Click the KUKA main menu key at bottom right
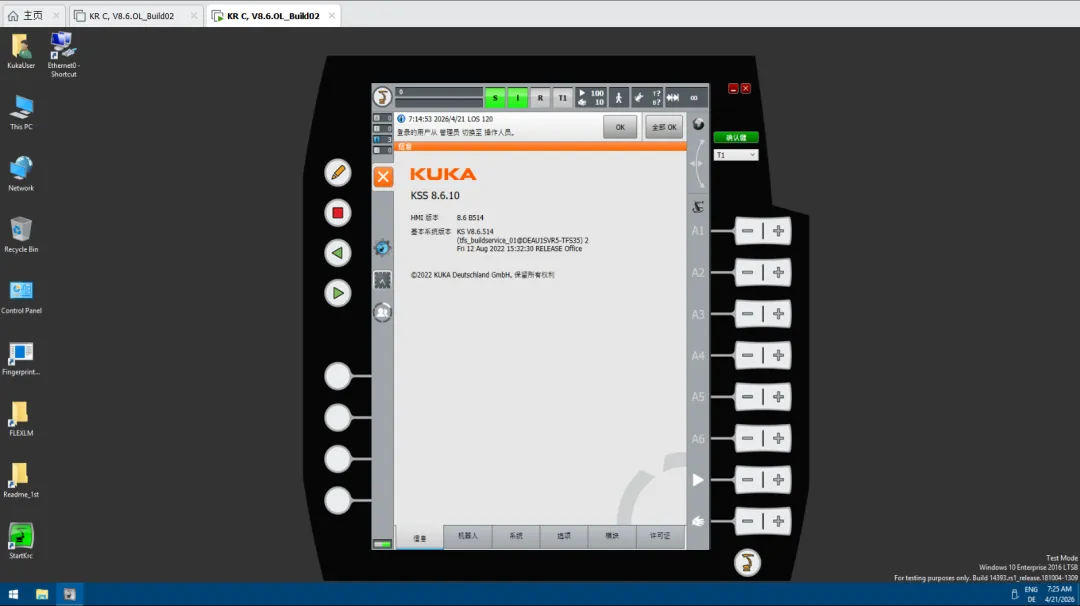This screenshot has width=1080, height=606. 747,563
